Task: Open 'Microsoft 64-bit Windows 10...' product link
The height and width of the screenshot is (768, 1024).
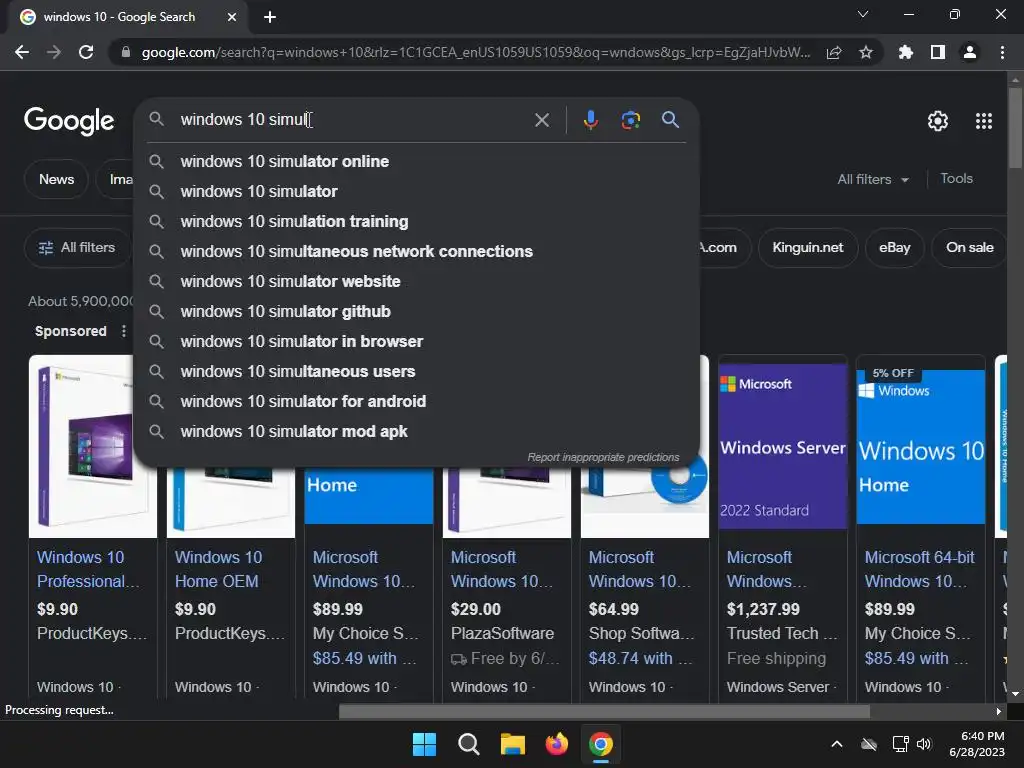Action: click(919, 569)
